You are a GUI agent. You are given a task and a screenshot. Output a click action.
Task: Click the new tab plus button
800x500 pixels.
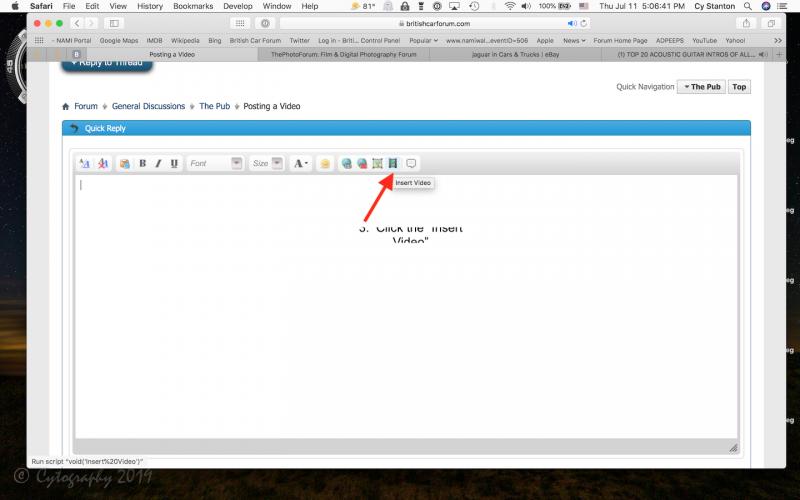(x=779, y=55)
